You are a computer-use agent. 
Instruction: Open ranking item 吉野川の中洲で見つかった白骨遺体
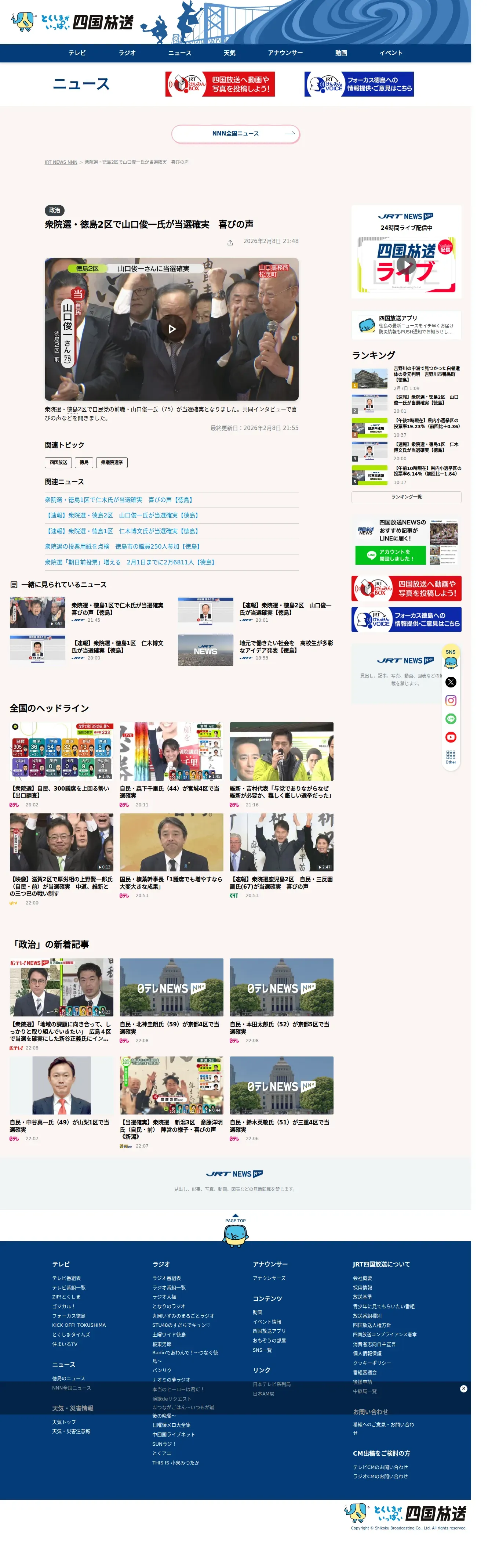(427, 374)
